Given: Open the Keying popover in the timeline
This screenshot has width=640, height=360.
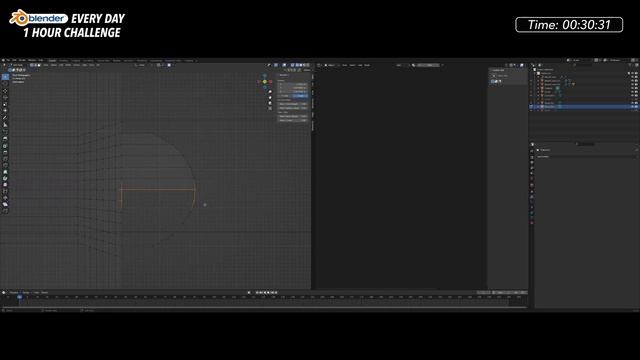Looking at the screenshot, I should (x=27, y=292).
